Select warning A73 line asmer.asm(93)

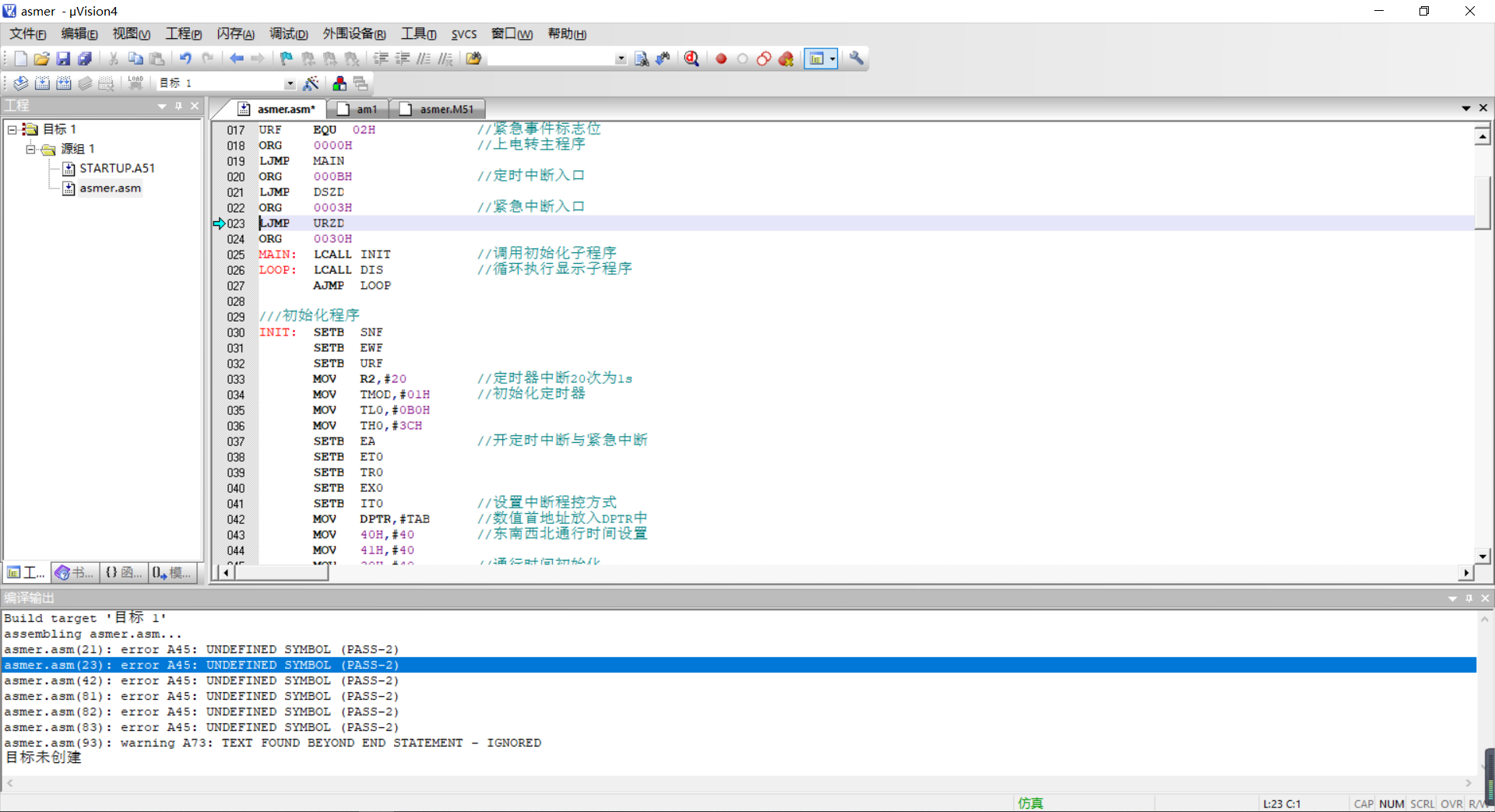(x=273, y=743)
